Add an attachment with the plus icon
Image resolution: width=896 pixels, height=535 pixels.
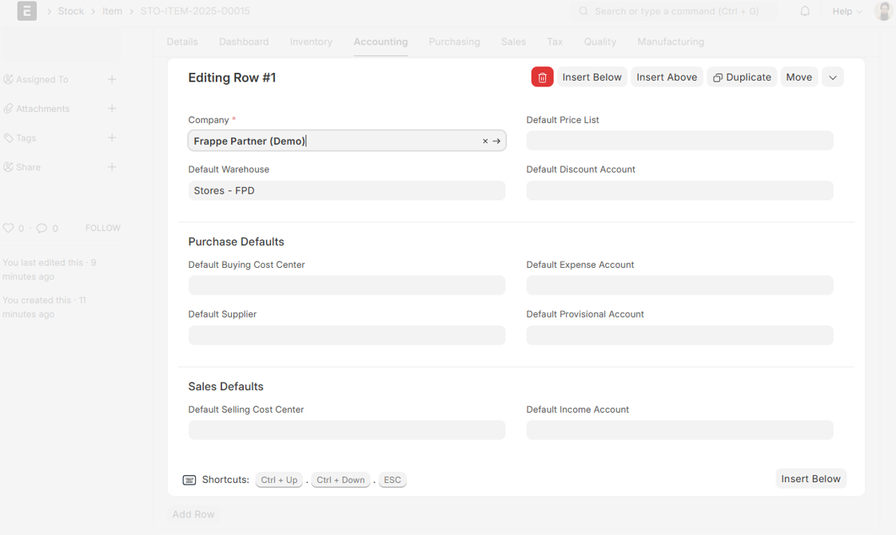click(x=112, y=108)
